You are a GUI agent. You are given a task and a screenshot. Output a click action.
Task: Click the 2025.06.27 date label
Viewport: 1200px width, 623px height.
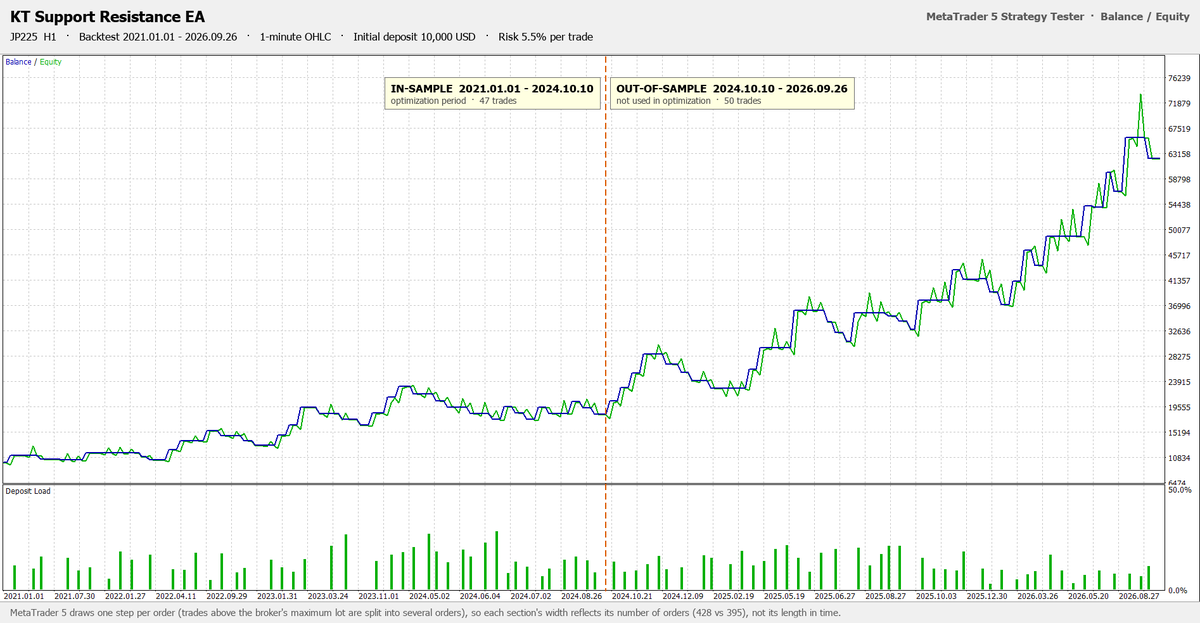[836, 596]
